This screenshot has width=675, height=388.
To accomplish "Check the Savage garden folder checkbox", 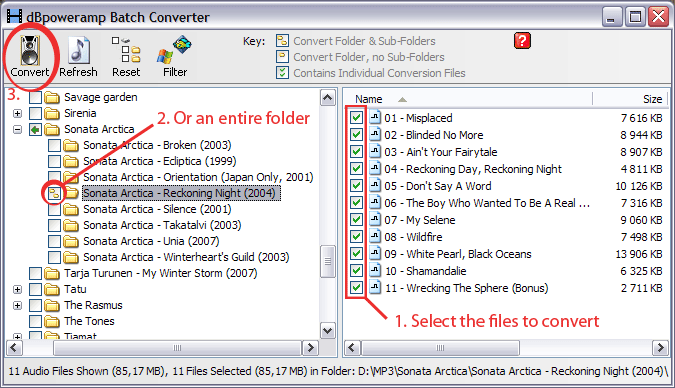I will pos(35,97).
